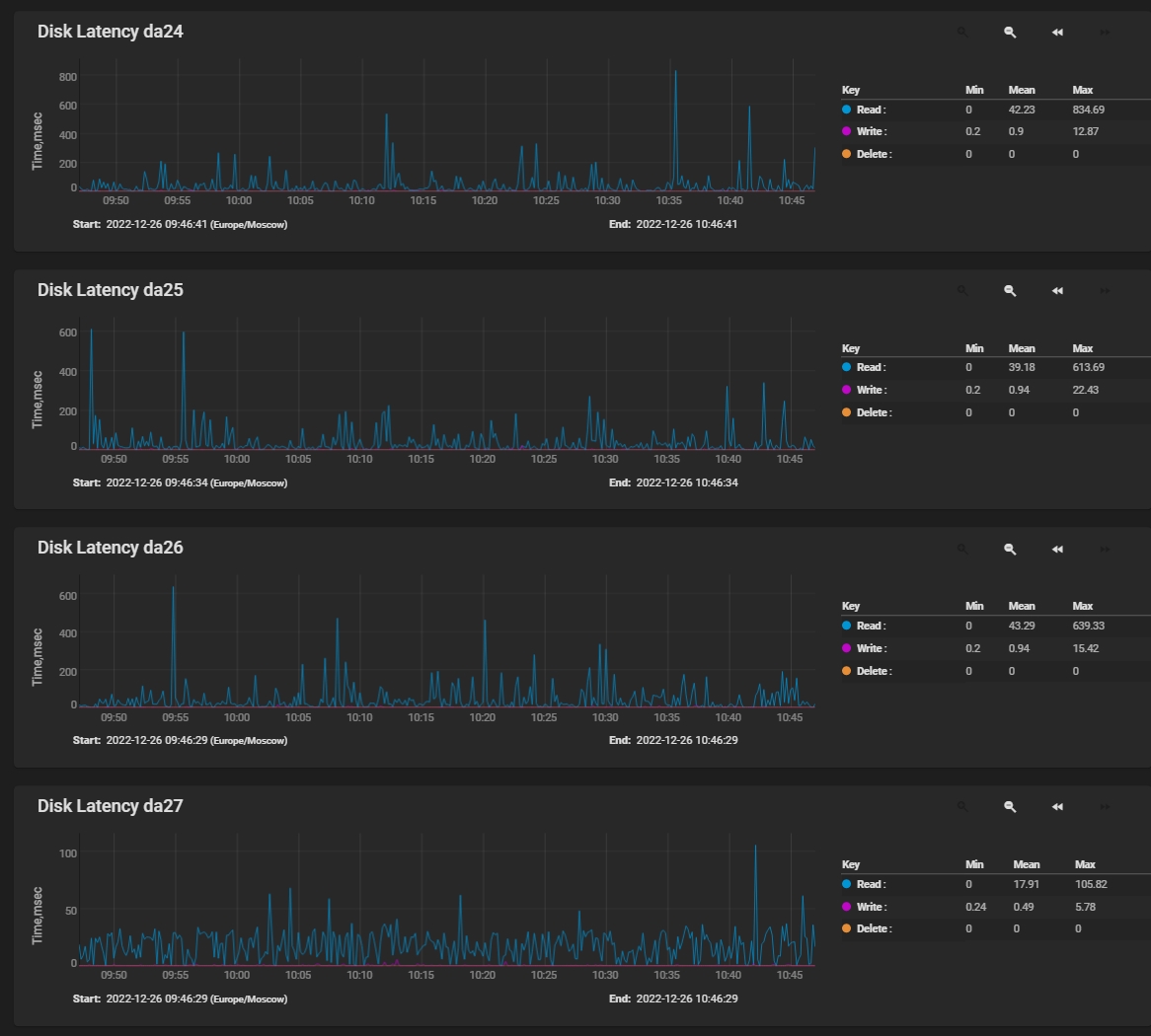
Task: Click the orange Delete dot in da26 legend
Action: 847,671
